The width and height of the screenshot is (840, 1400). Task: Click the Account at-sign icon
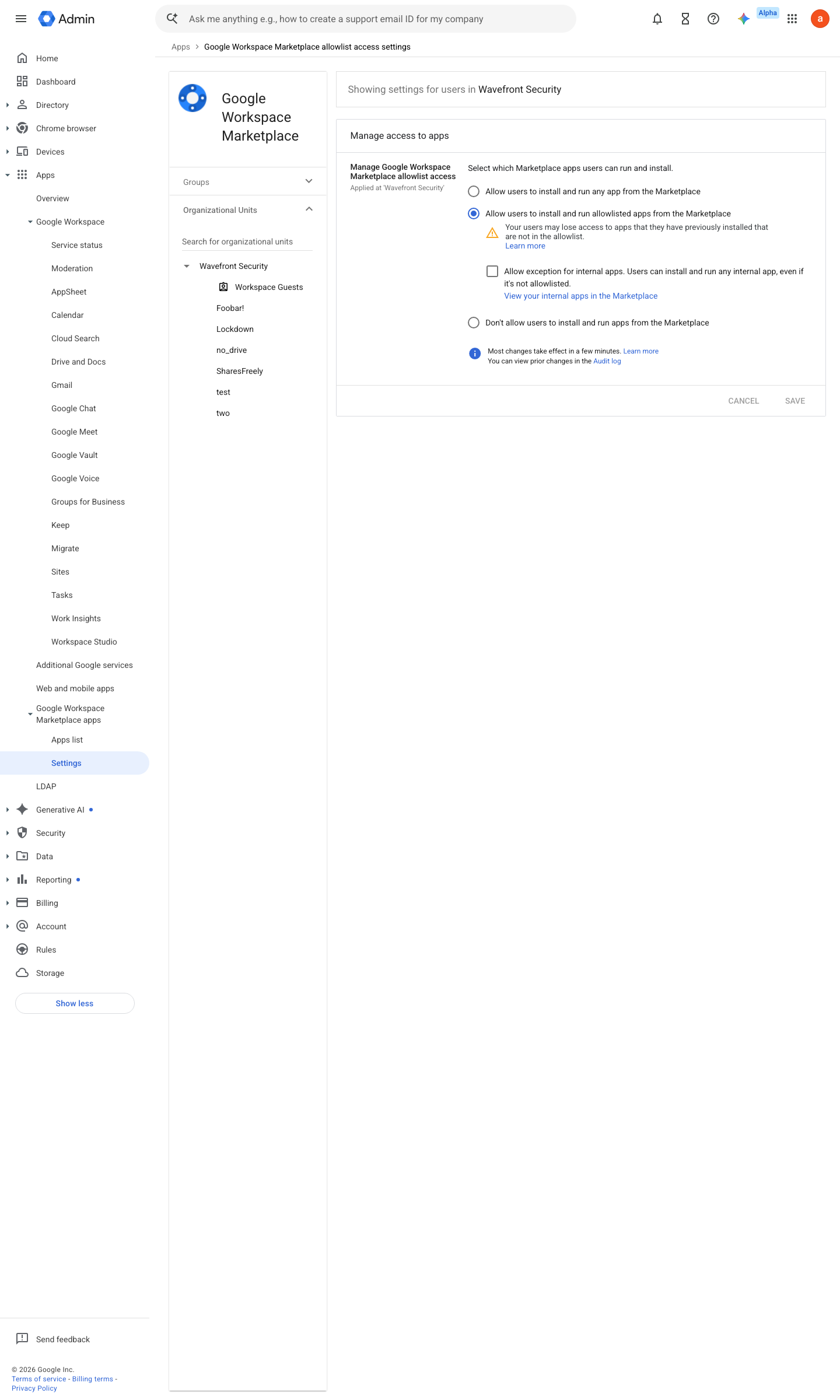tap(22, 926)
